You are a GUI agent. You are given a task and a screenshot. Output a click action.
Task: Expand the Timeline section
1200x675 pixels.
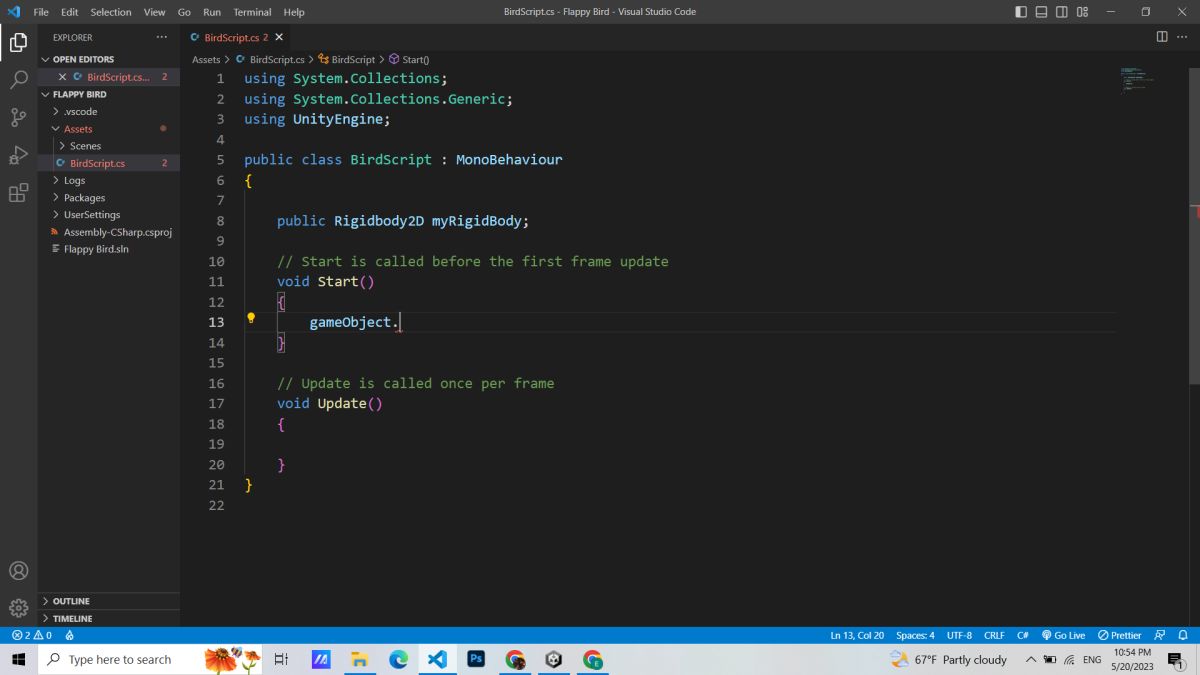pyautogui.click(x=109, y=618)
